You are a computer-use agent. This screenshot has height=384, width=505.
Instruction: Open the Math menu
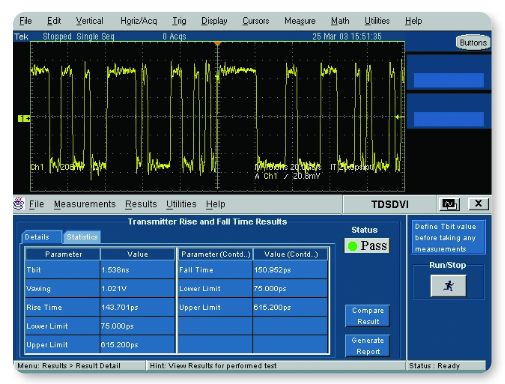pyautogui.click(x=340, y=21)
